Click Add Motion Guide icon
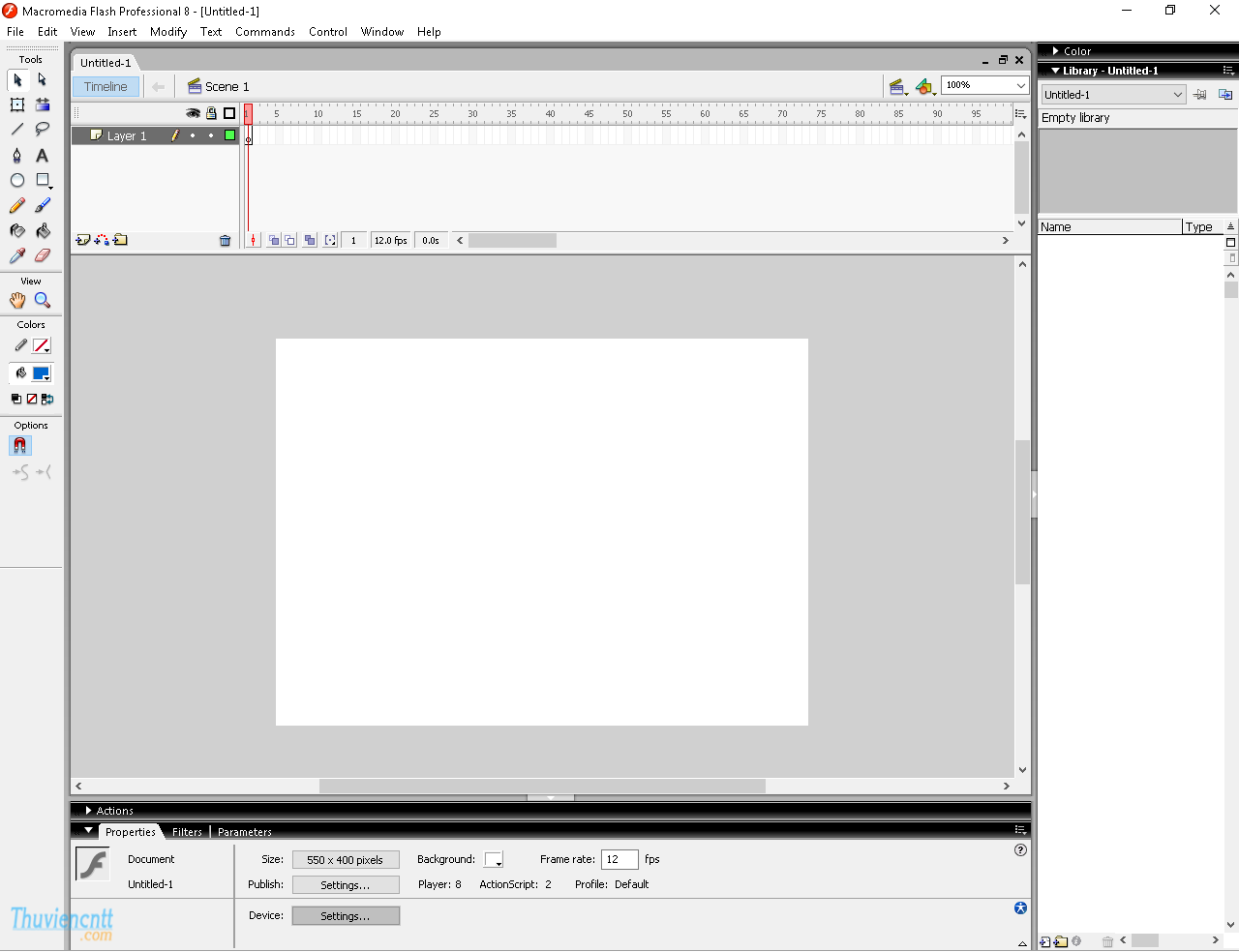 [x=102, y=240]
